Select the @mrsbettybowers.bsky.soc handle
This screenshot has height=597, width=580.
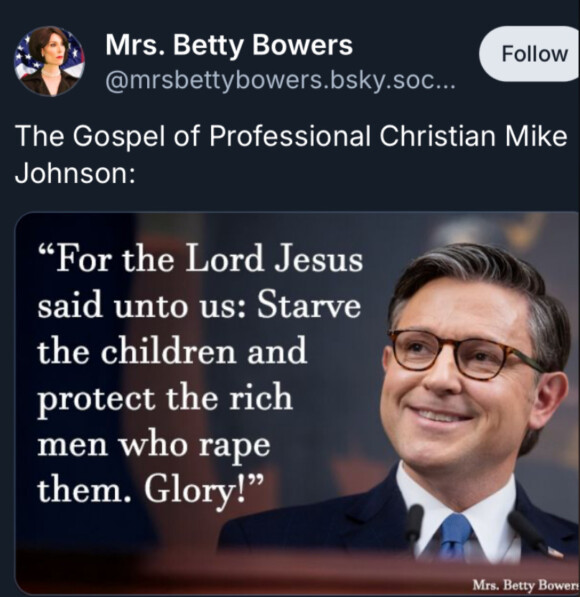(x=280, y=81)
